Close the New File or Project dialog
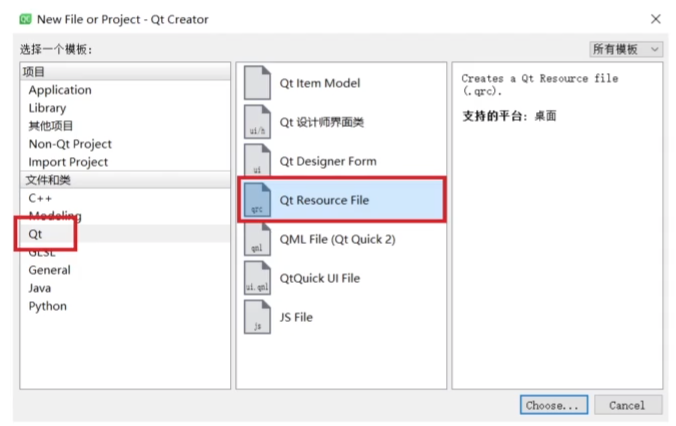The width and height of the screenshot is (676, 426). pos(655,19)
